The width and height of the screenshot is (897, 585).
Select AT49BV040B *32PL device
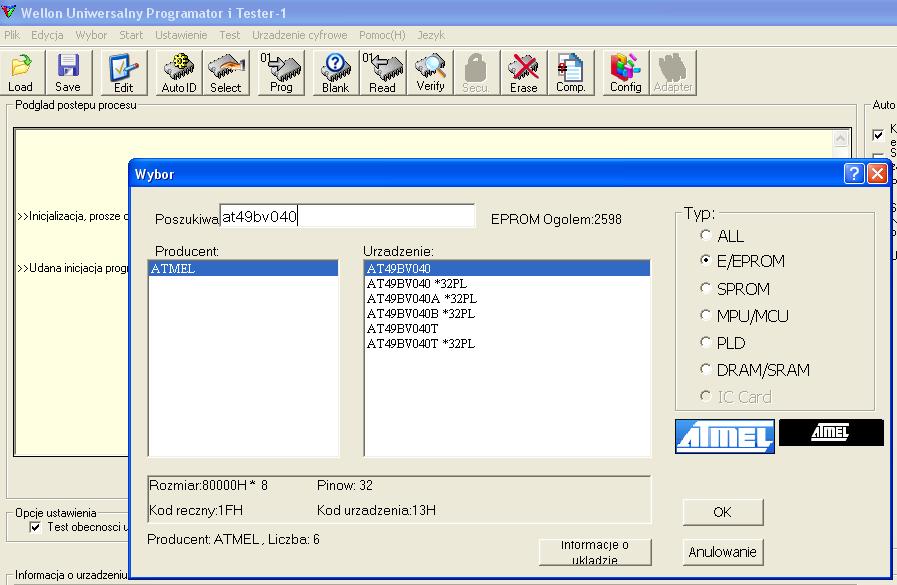pyautogui.click(x=507, y=313)
